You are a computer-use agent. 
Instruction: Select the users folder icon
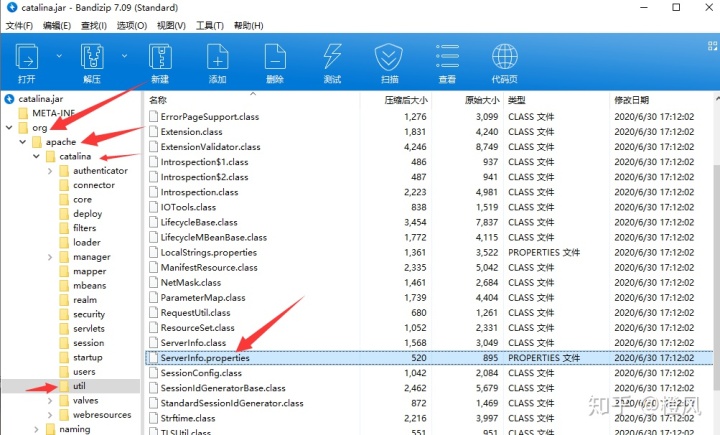pos(64,372)
